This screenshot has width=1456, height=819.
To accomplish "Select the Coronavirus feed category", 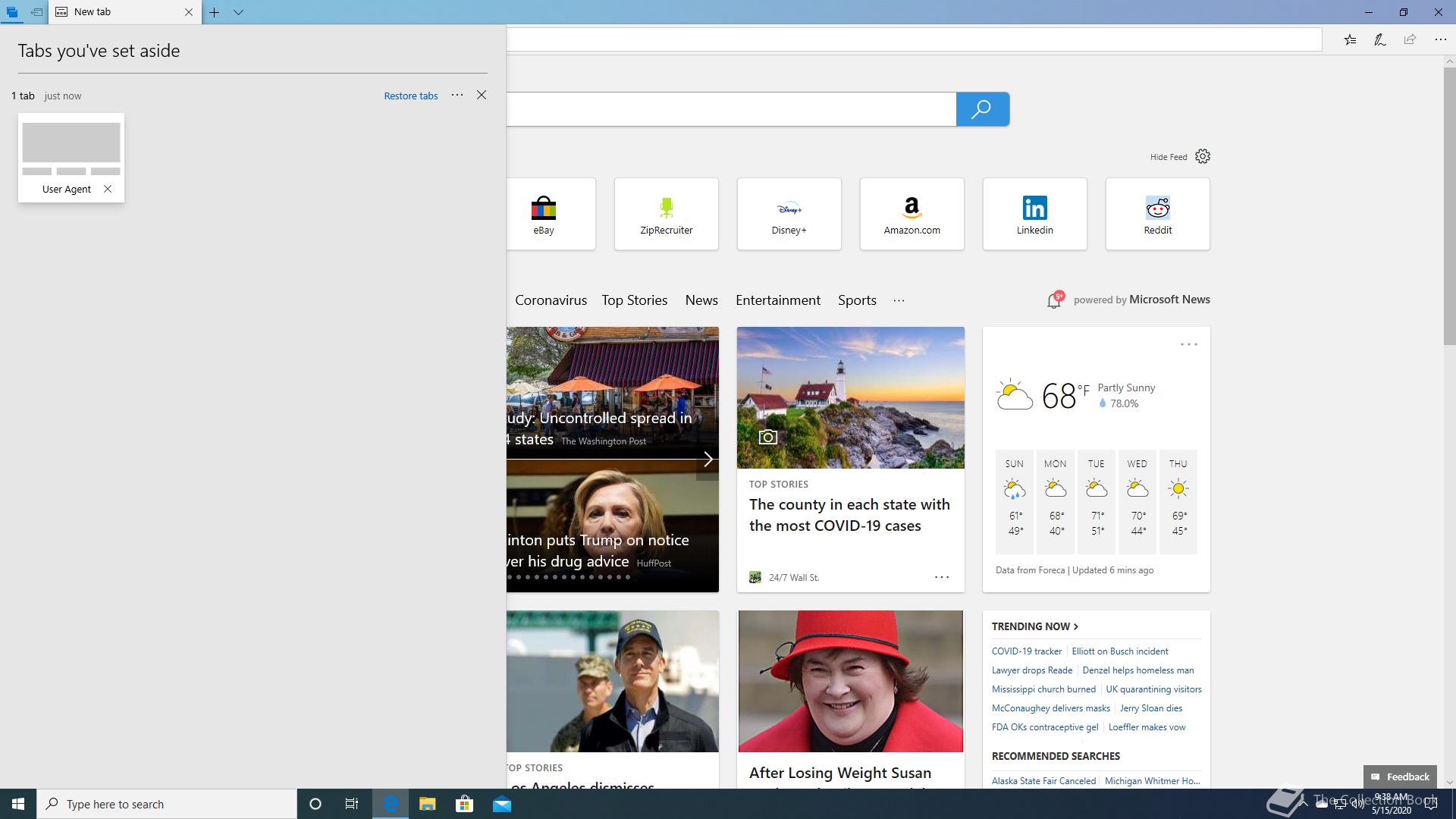I will (x=551, y=300).
